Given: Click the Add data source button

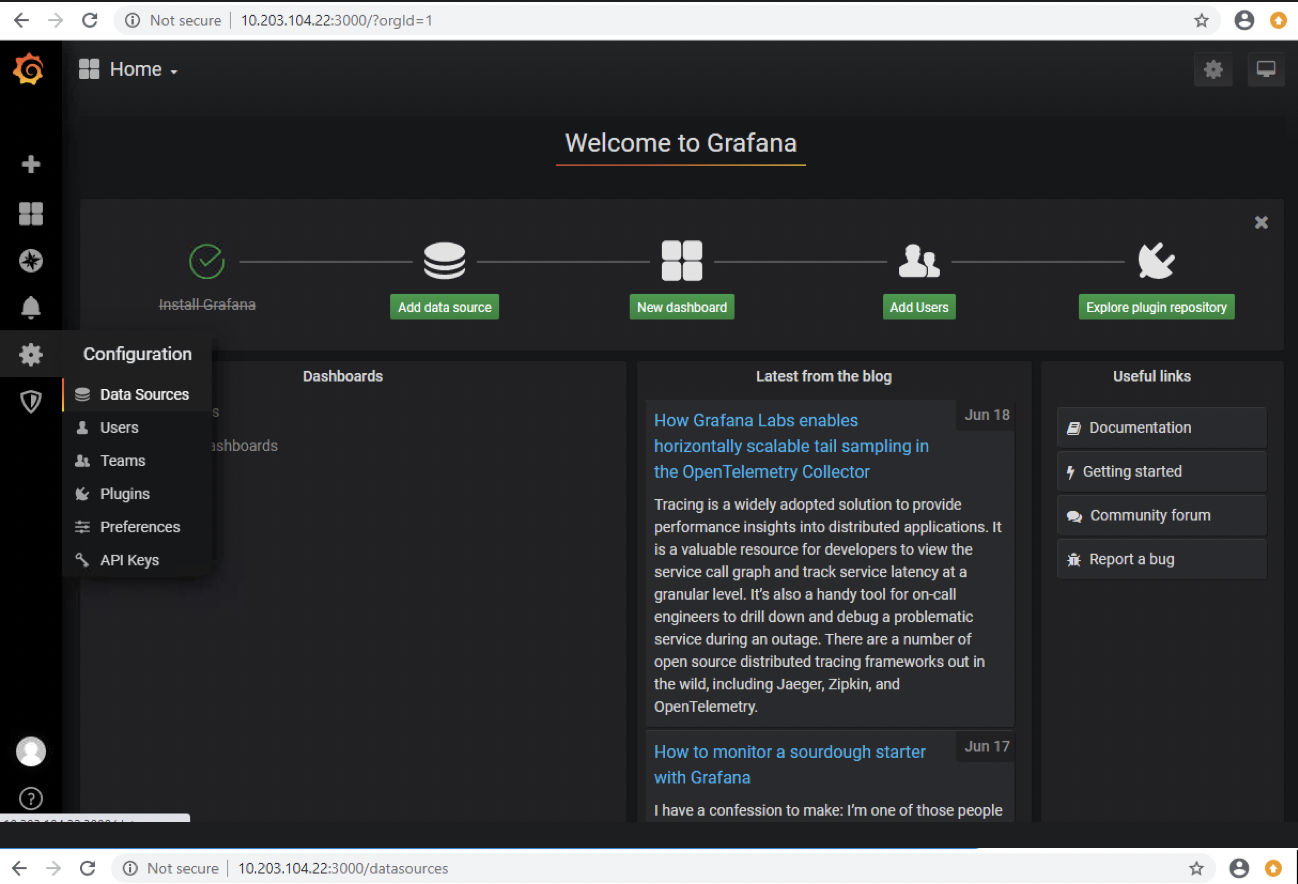Looking at the screenshot, I should 444,307.
